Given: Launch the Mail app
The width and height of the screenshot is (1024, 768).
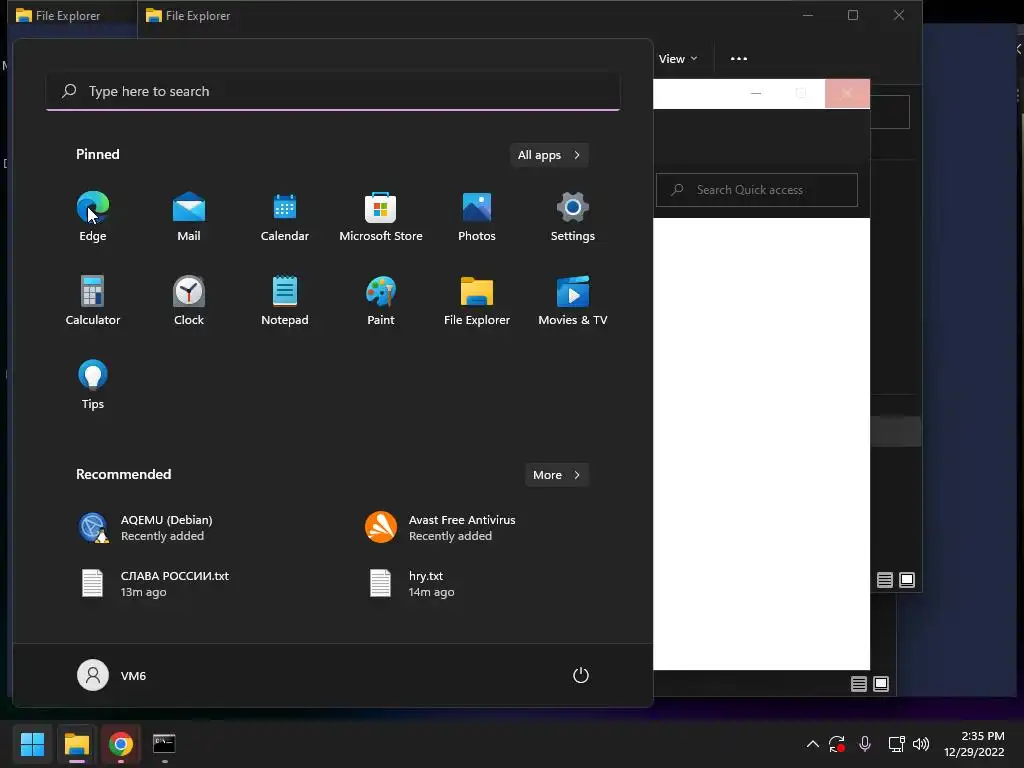Looking at the screenshot, I should pos(189,217).
